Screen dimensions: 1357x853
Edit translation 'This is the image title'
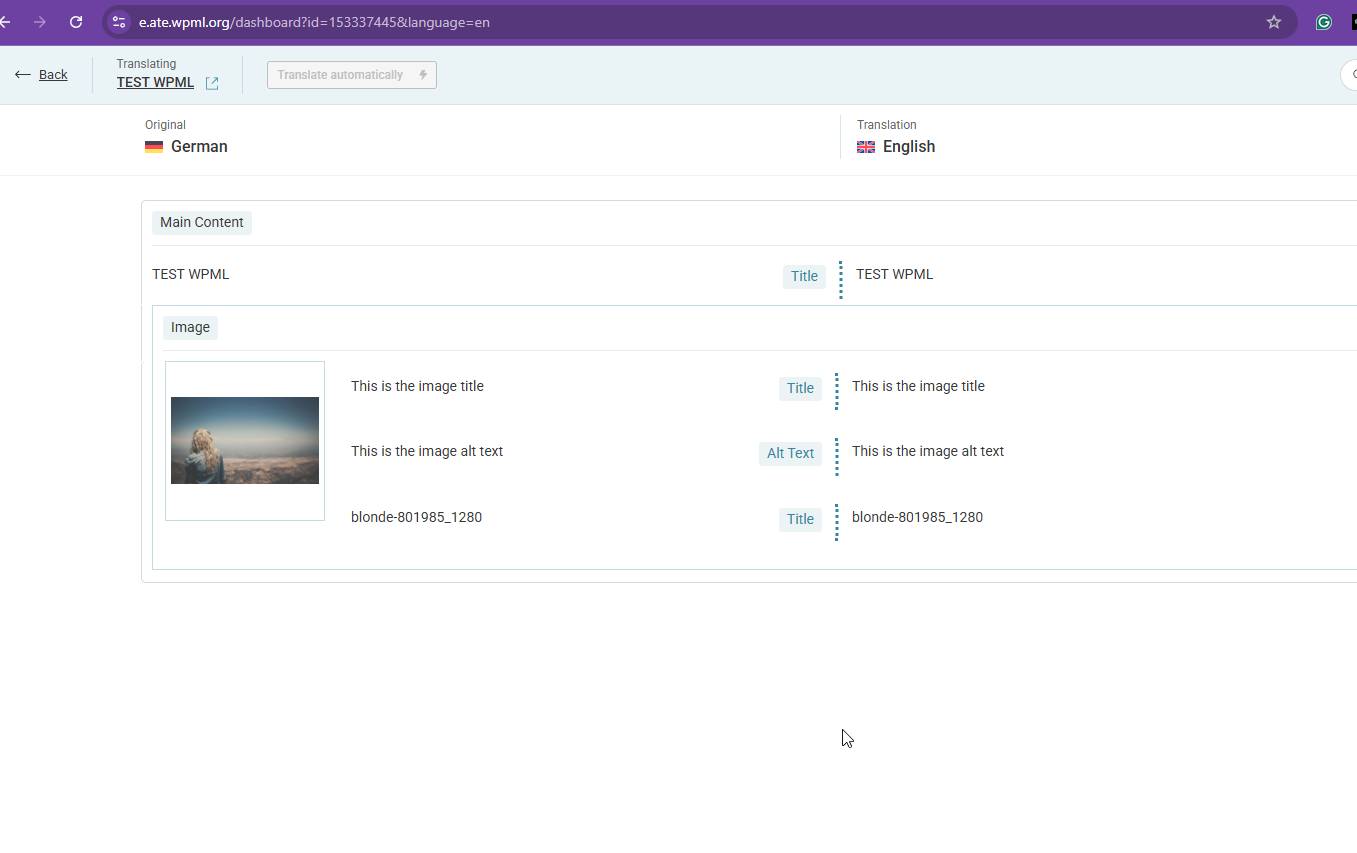click(918, 386)
